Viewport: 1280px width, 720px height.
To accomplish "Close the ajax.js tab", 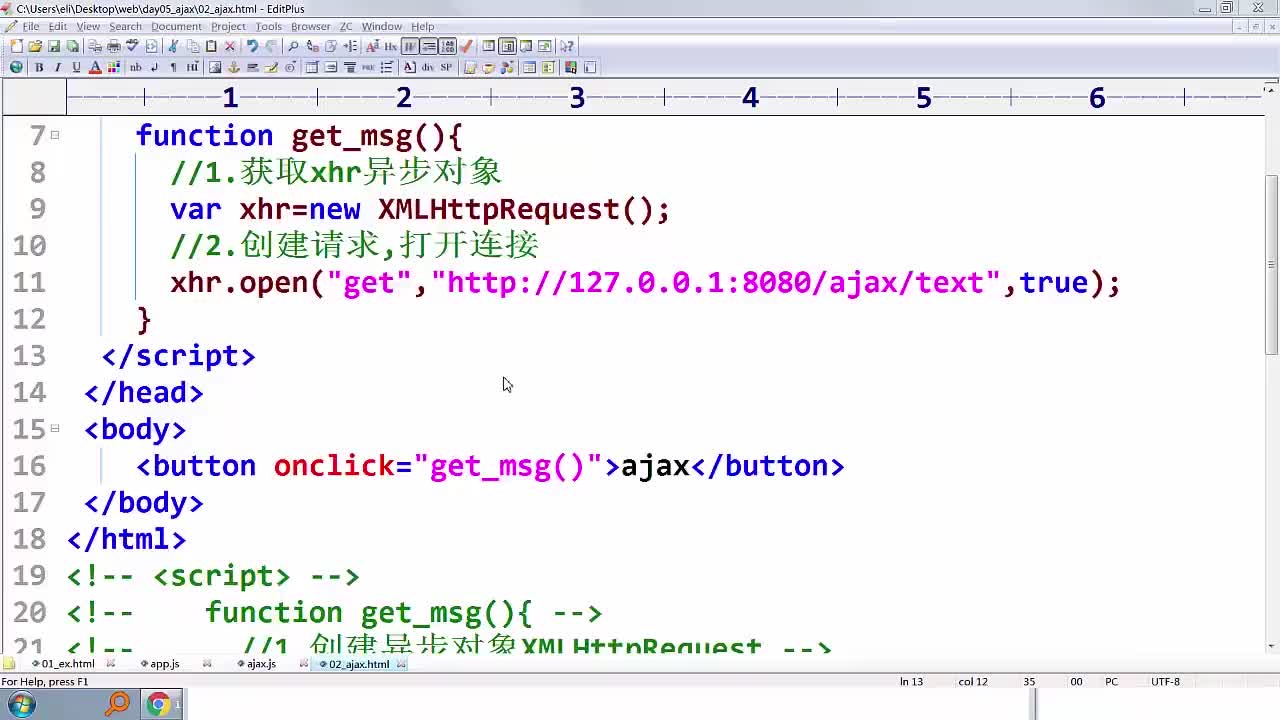I will [304, 663].
